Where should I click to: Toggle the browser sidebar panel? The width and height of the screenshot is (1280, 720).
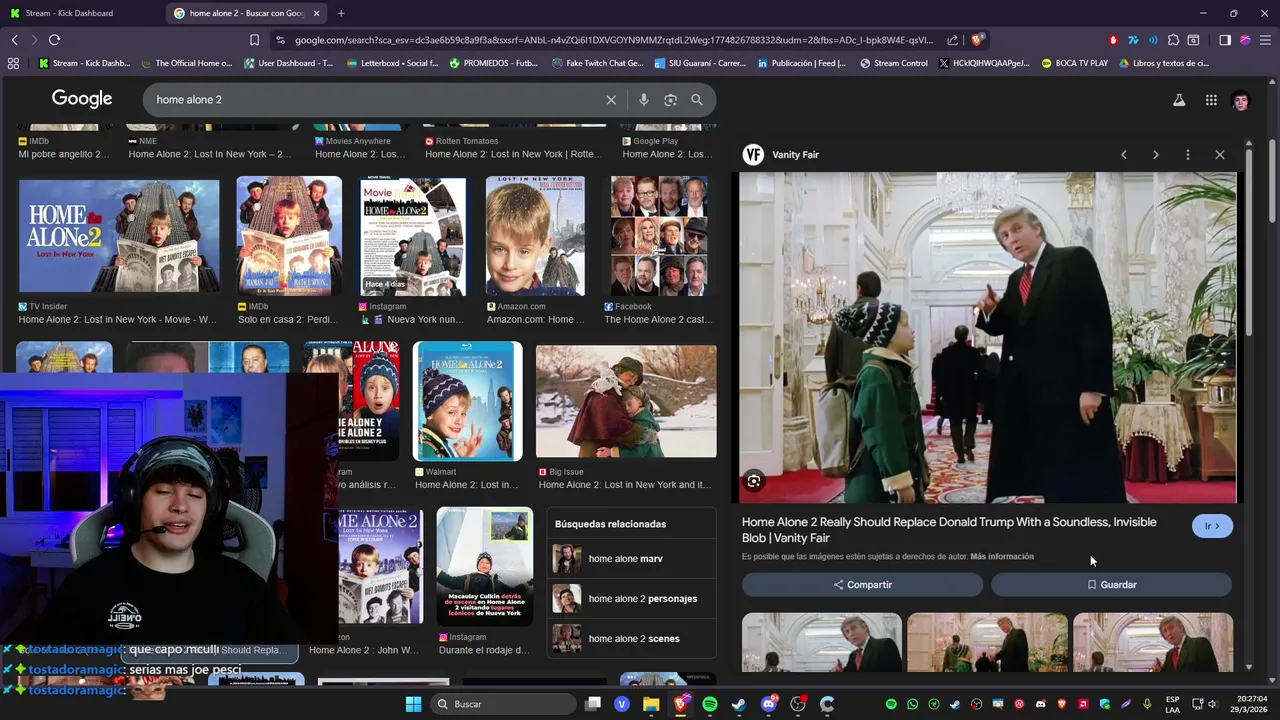1225,40
